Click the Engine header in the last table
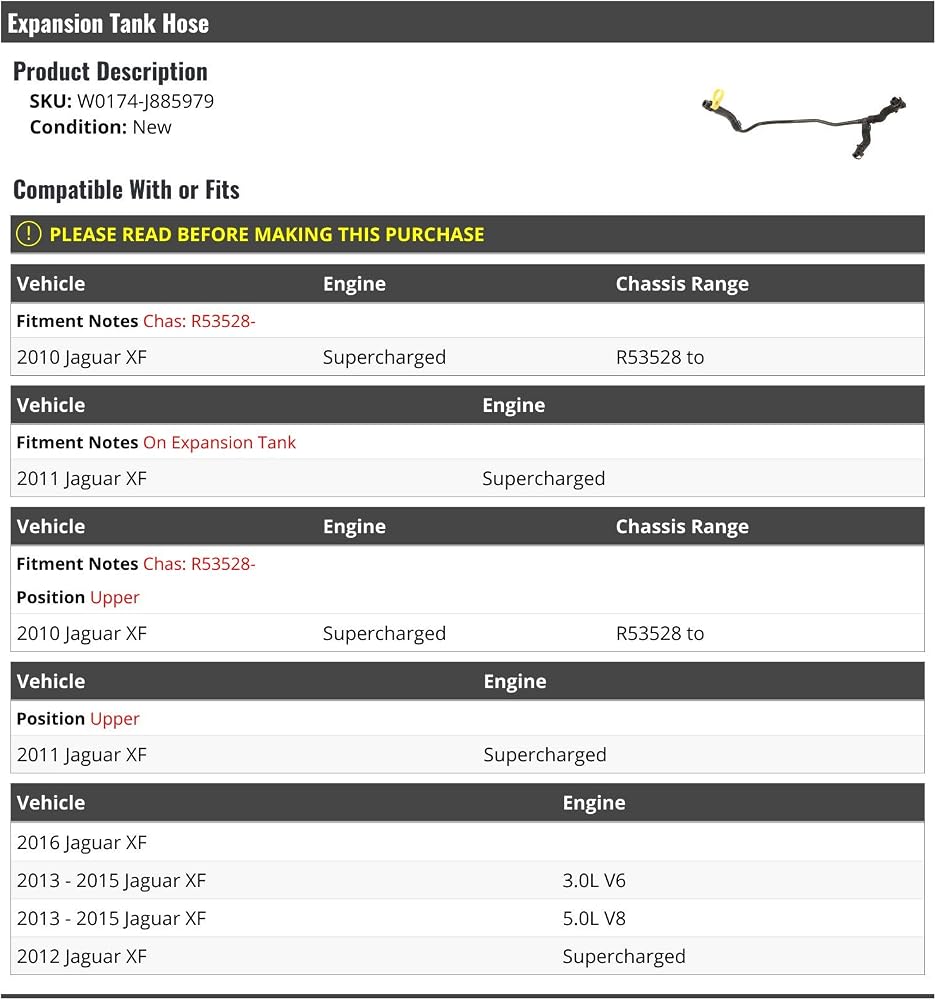The height and width of the screenshot is (1000, 936). pos(594,802)
